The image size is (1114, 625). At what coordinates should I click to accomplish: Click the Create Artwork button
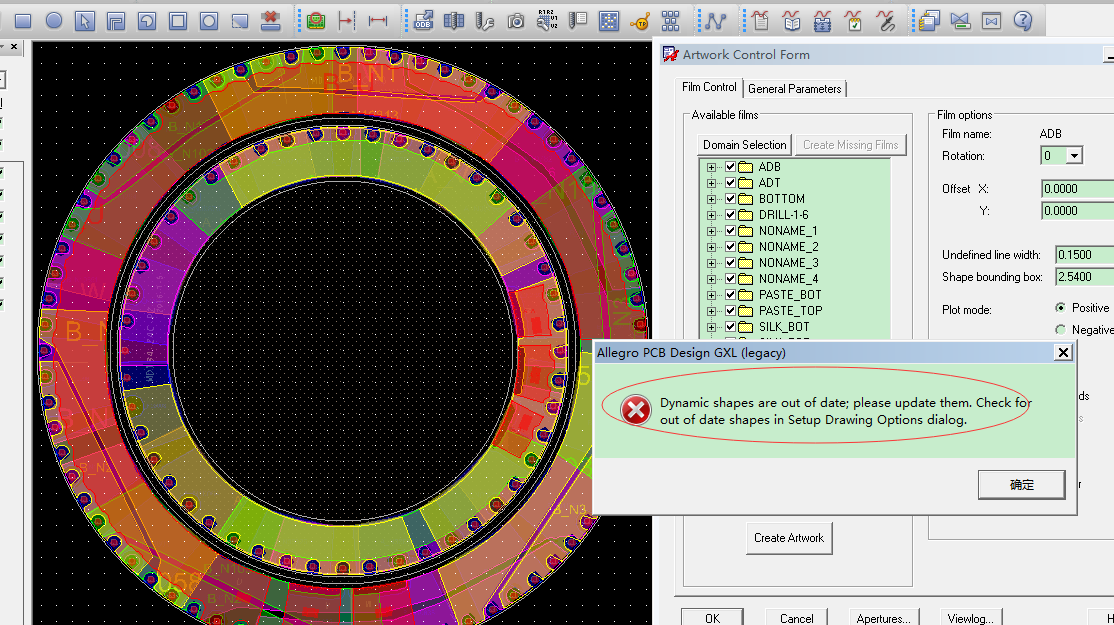pyautogui.click(x=789, y=538)
